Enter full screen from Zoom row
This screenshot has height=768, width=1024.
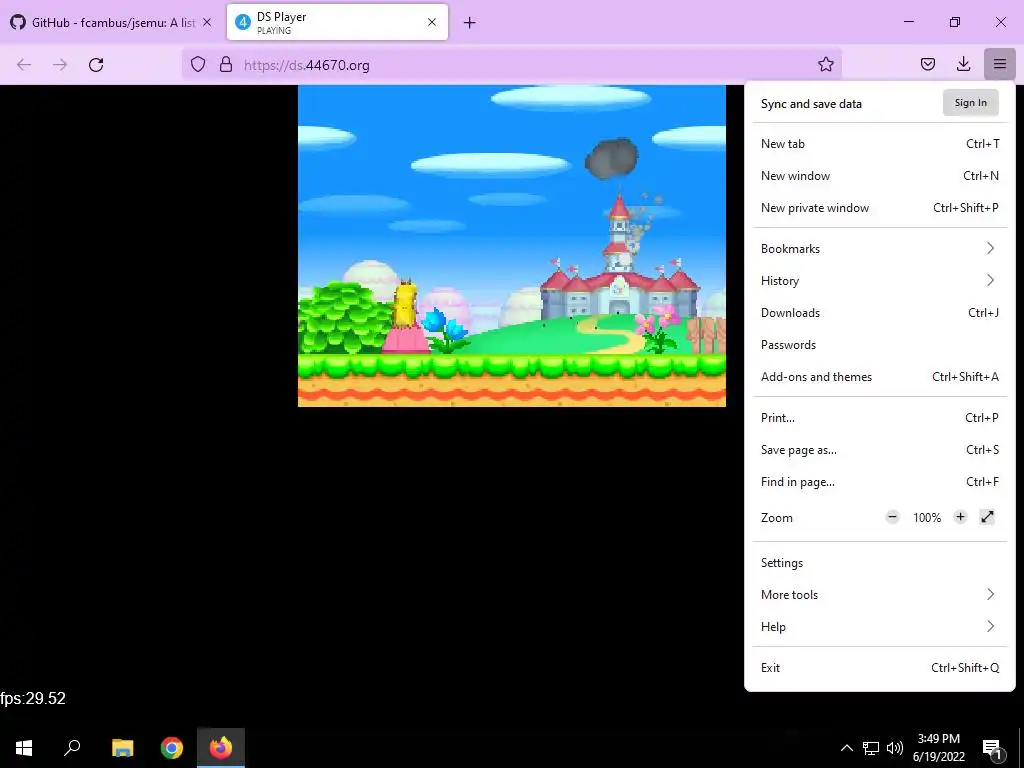(987, 517)
